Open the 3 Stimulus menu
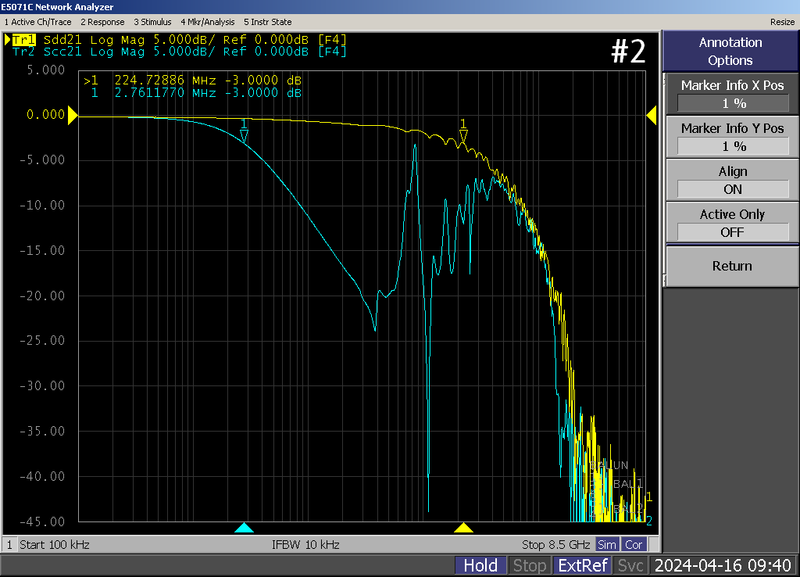The width and height of the screenshot is (800, 577). click(x=151, y=21)
